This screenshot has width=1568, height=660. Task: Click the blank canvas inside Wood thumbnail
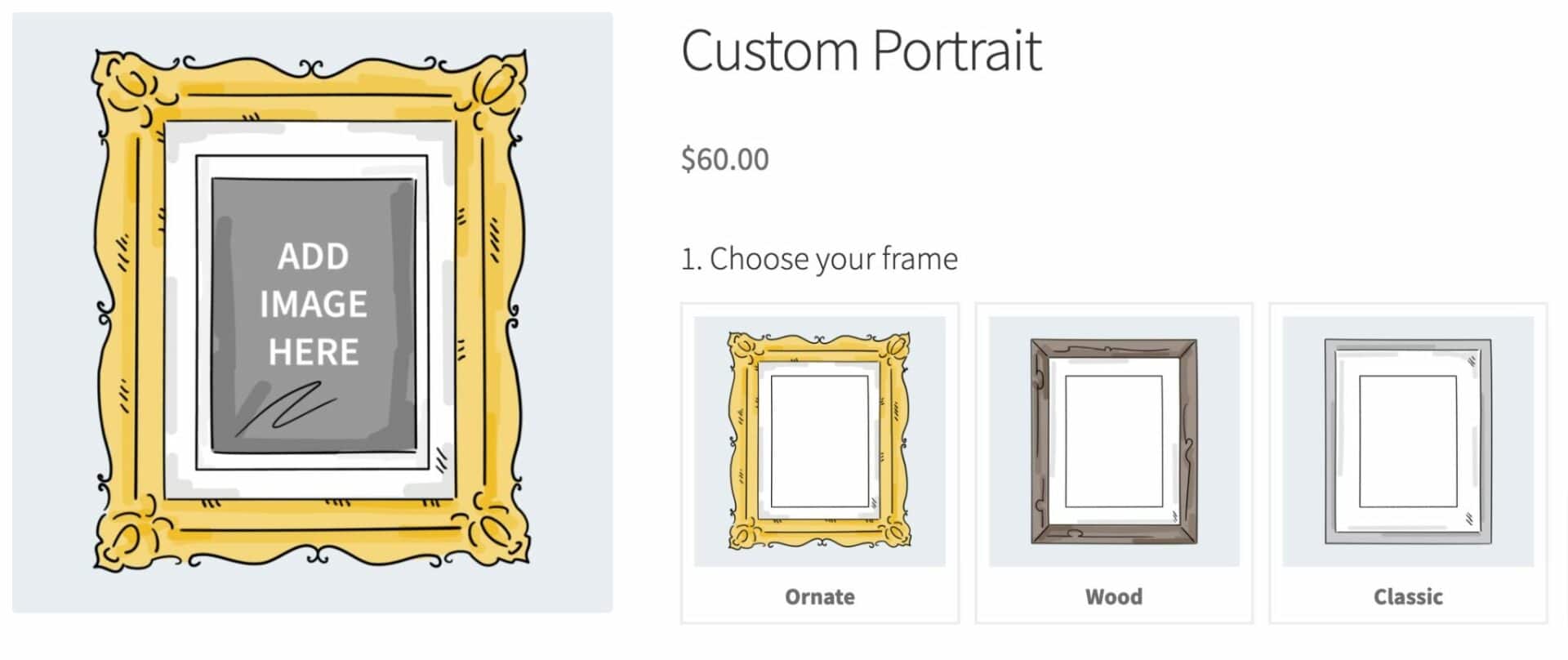click(1114, 441)
